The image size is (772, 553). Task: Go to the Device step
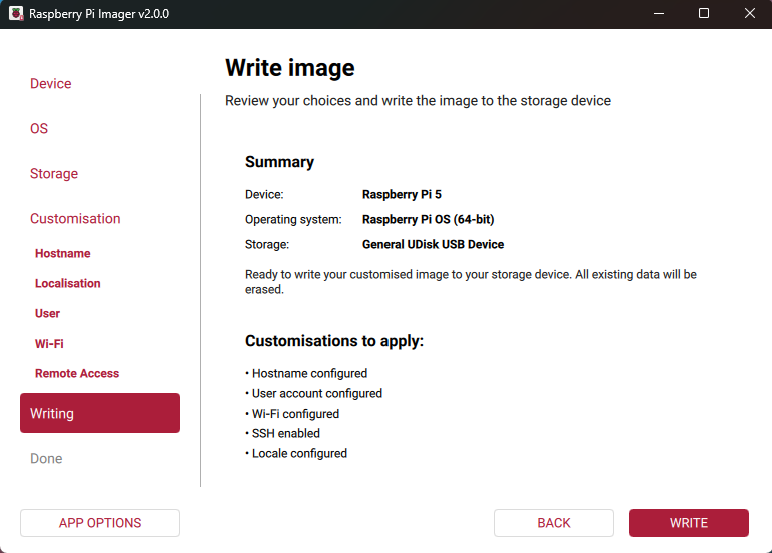point(51,84)
